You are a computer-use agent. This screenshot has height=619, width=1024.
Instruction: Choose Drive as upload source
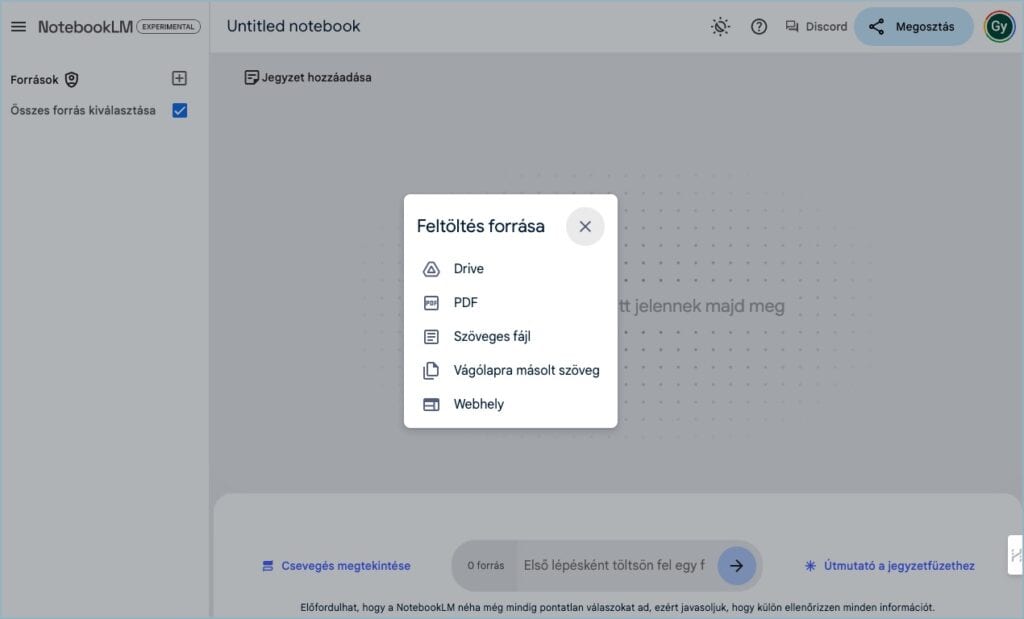[x=510, y=268]
